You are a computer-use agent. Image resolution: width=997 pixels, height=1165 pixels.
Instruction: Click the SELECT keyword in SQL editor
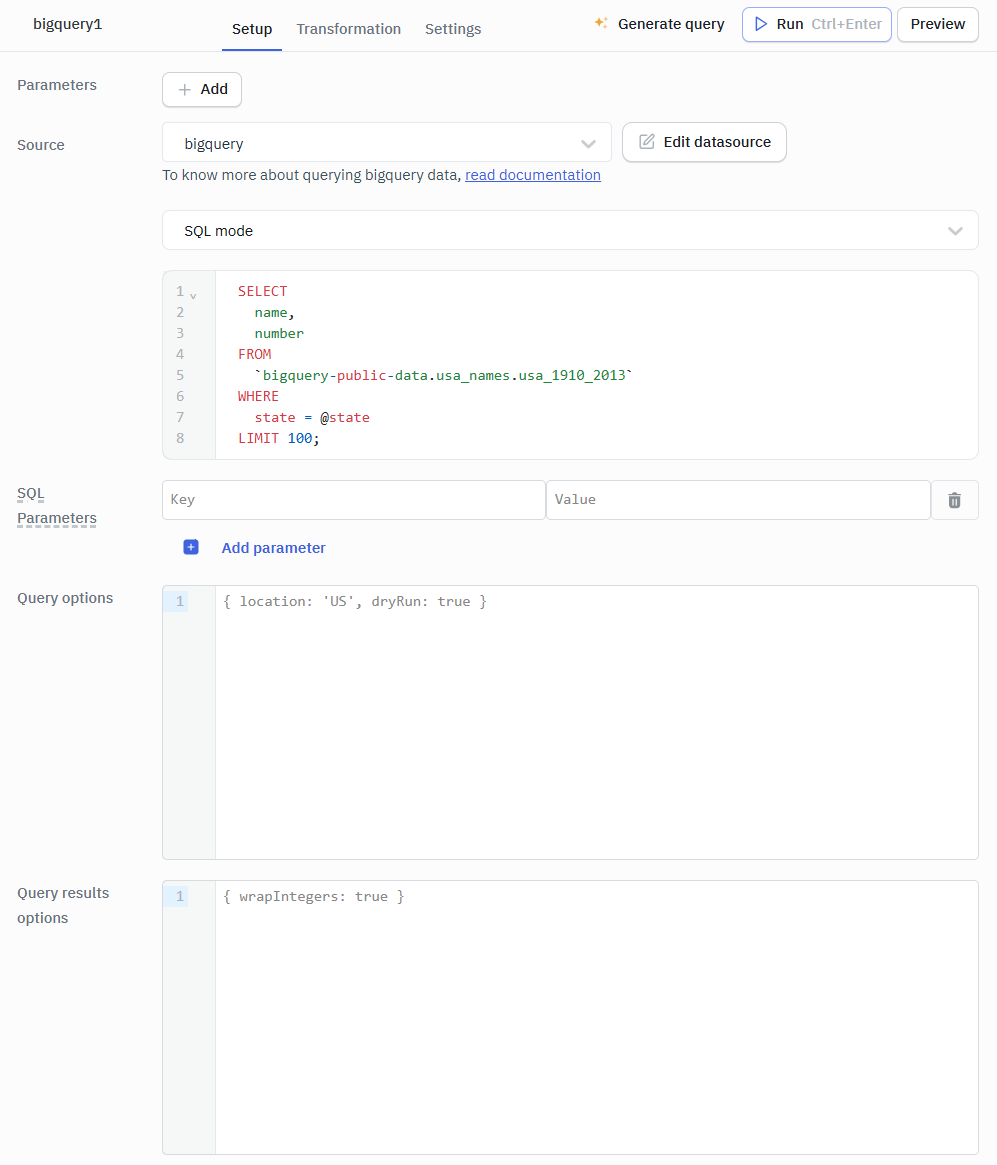point(262,291)
